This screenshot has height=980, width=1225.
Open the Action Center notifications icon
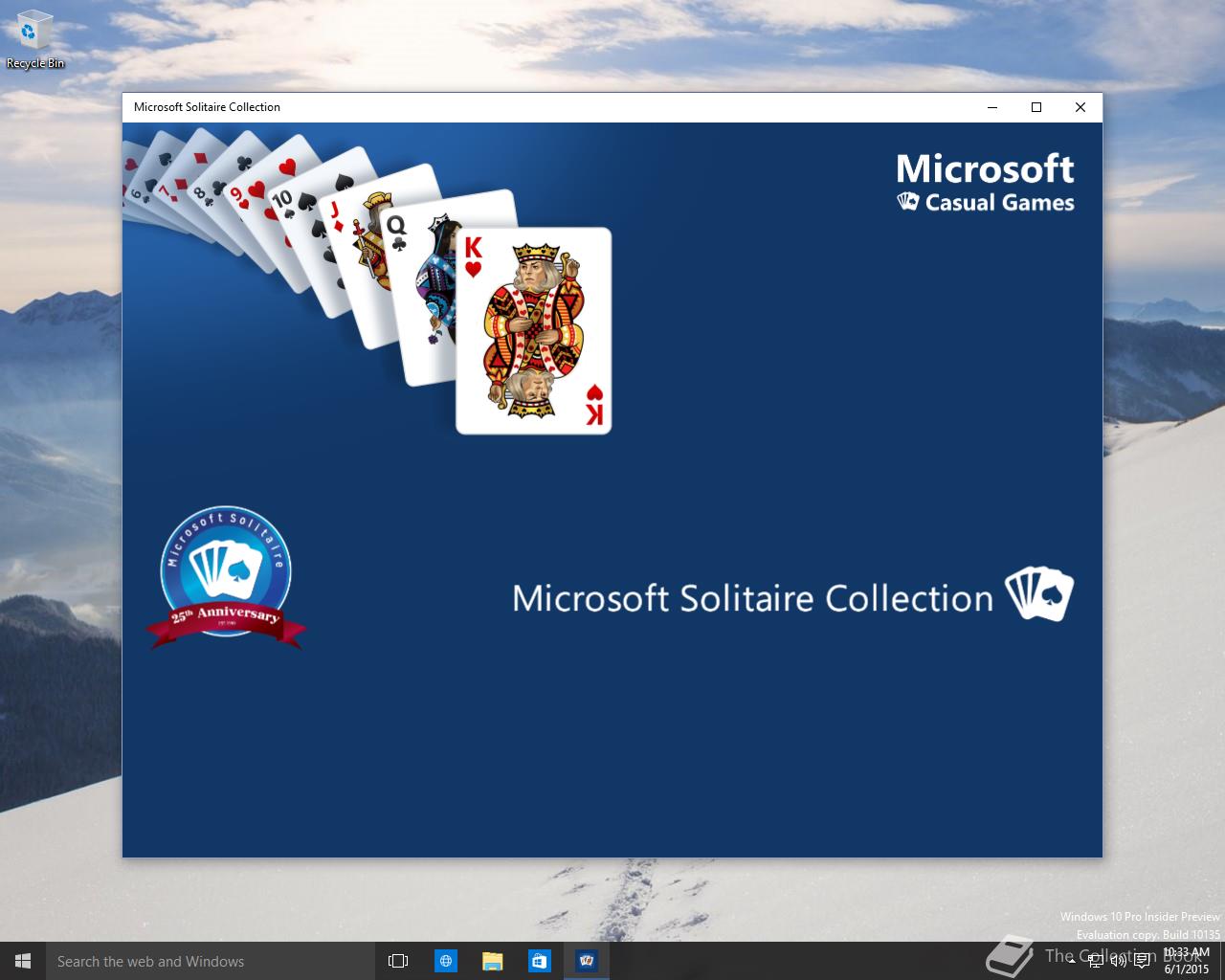[x=1142, y=961]
